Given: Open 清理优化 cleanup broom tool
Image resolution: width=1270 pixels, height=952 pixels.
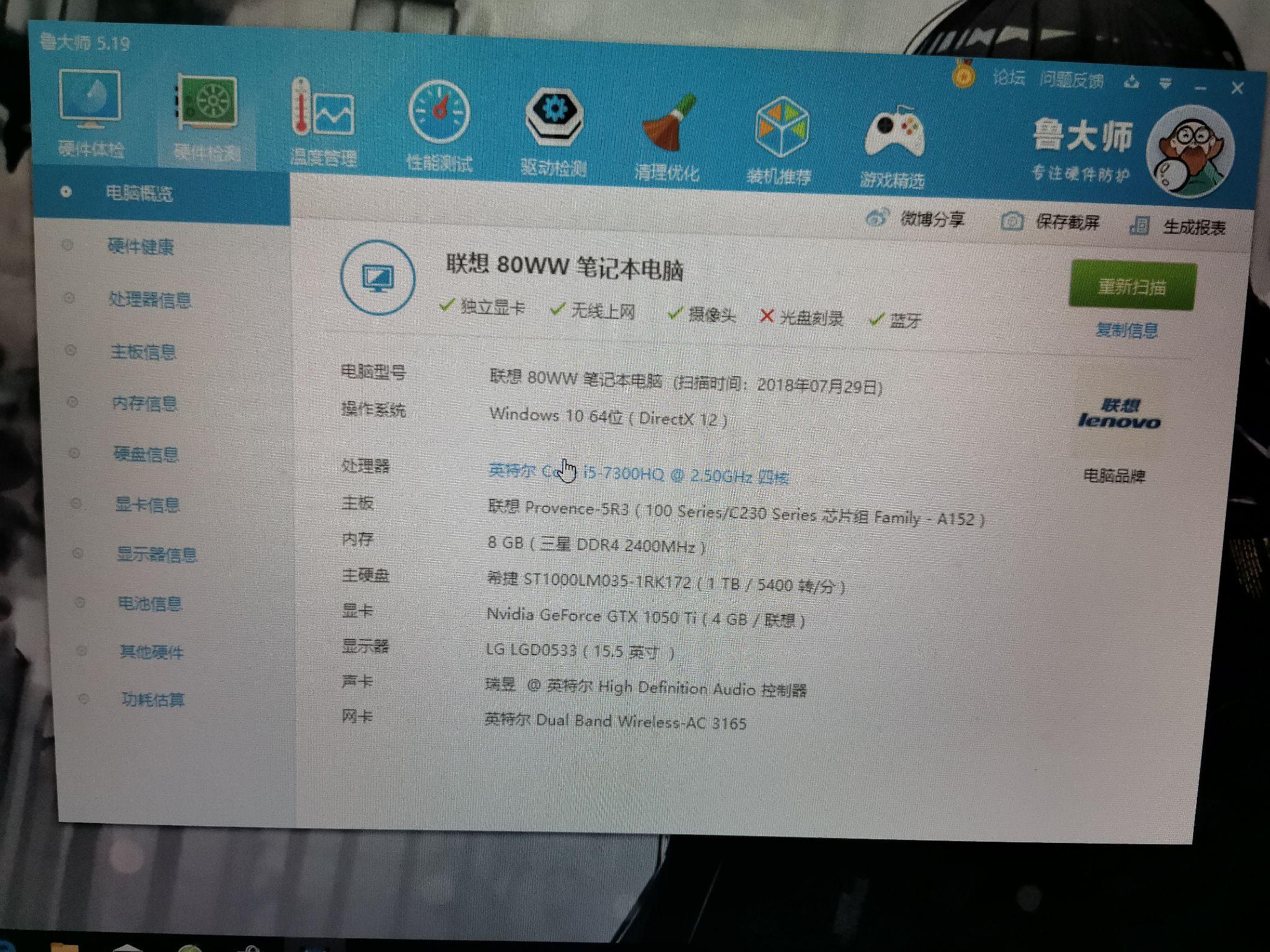Looking at the screenshot, I should (667, 138).
